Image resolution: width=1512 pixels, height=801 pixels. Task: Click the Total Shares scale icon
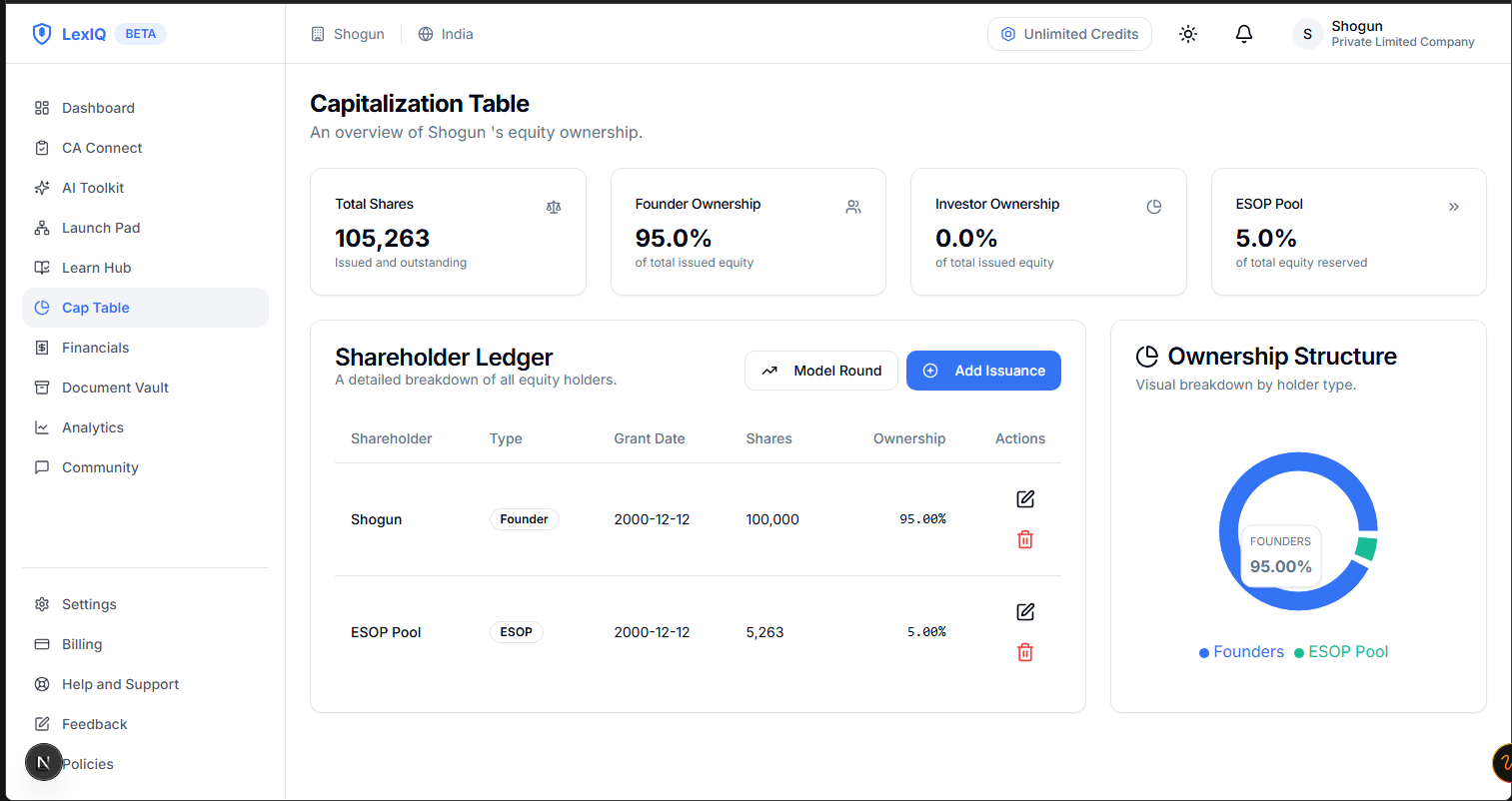554,207
